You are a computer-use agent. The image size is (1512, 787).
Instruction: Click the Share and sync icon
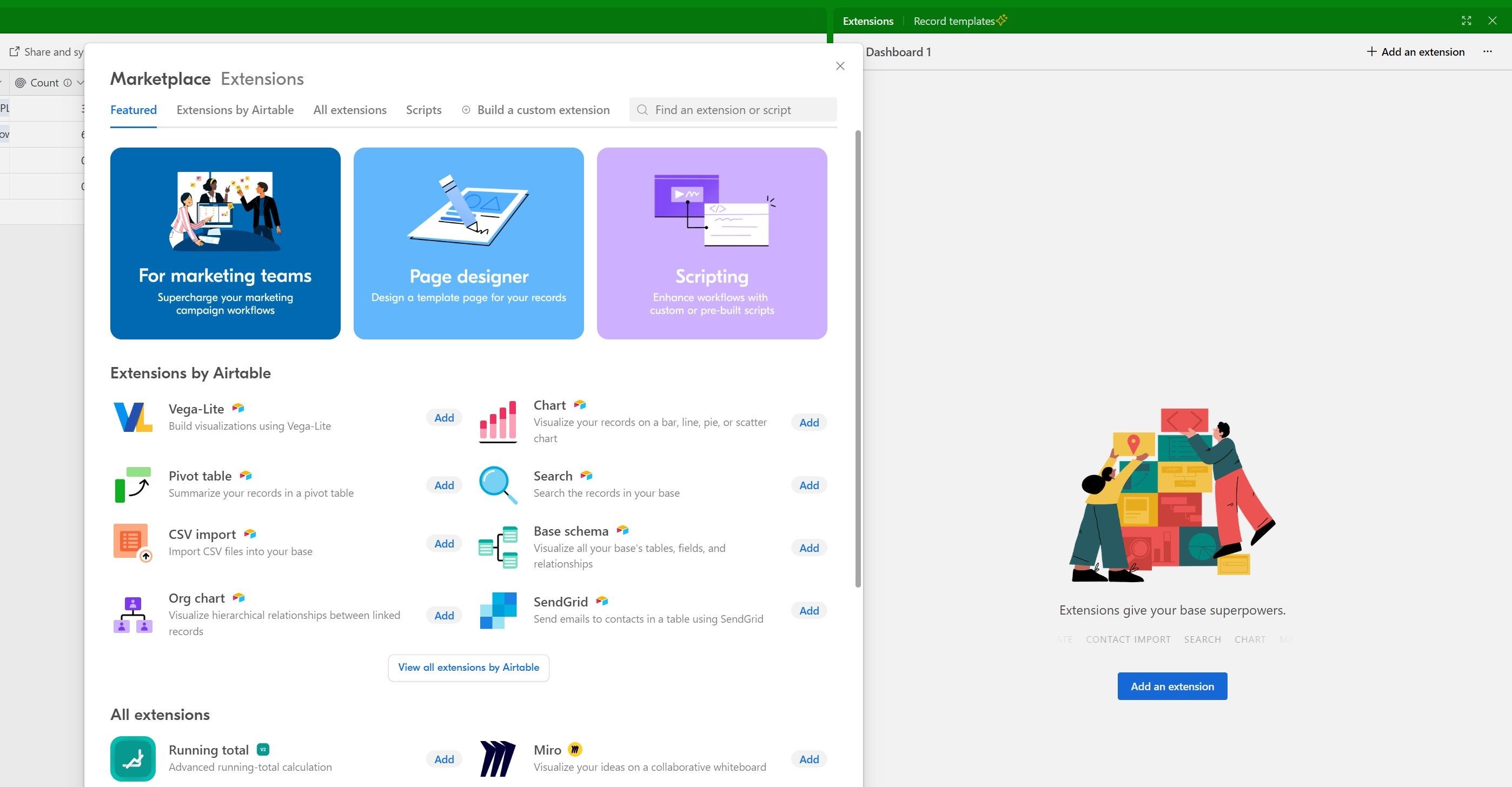pyautogui.click(x=15, y=52)
